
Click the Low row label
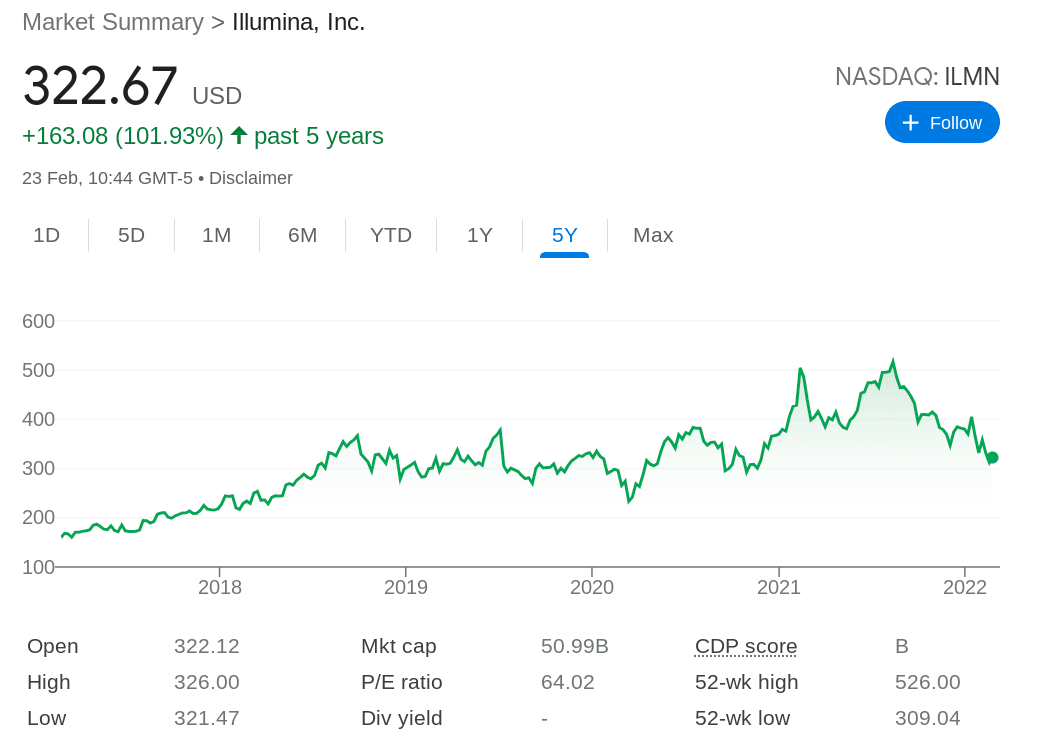coord(47,718)
